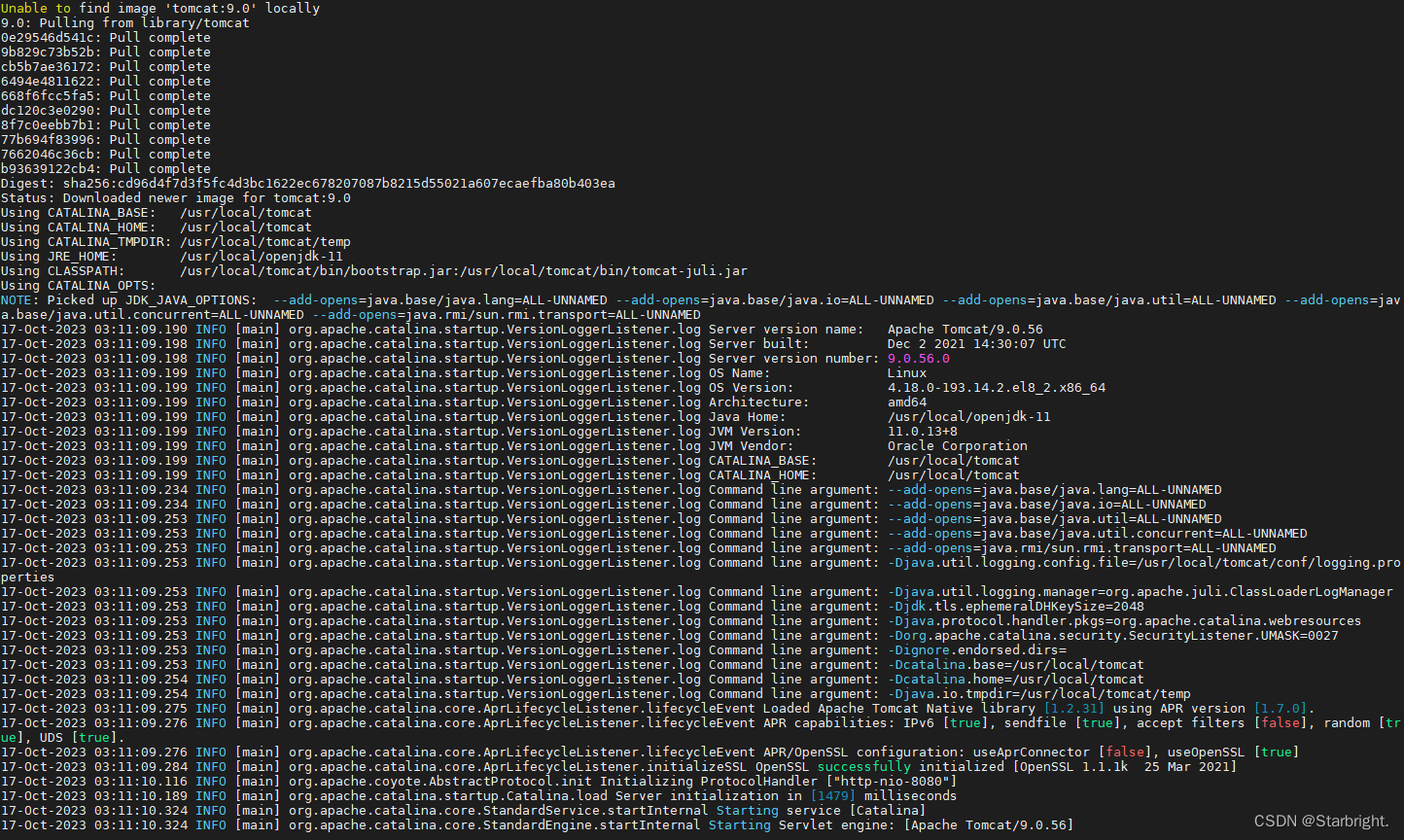Click layer ID "9b829c73b52b" pull line

click(105, 52)
